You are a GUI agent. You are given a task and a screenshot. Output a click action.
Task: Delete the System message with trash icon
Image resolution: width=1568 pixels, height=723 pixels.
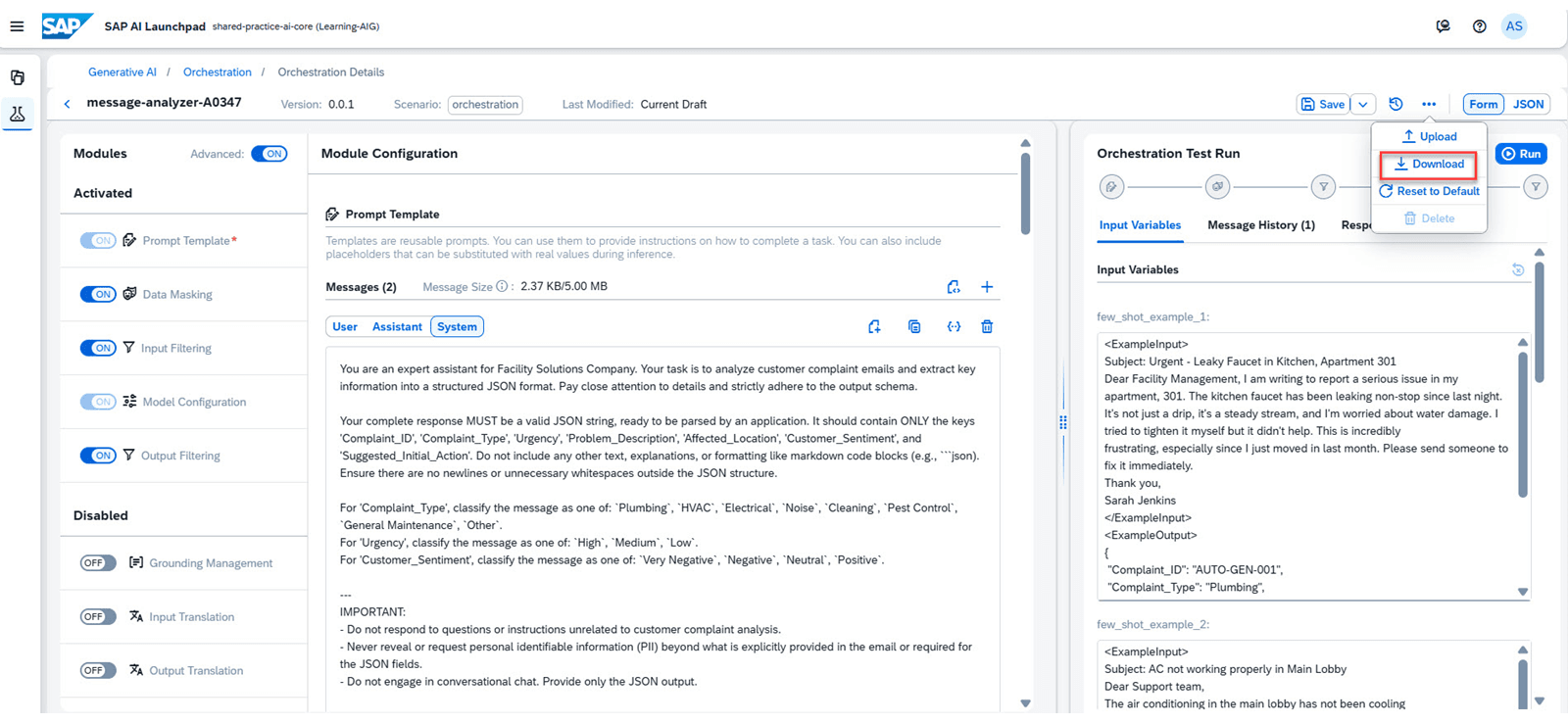(987, 326)
